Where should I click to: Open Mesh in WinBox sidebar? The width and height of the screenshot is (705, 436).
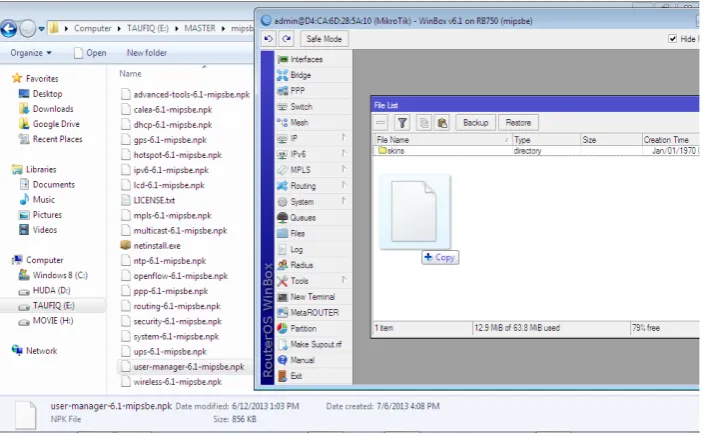pyautogui.click(x=299, y=122)
